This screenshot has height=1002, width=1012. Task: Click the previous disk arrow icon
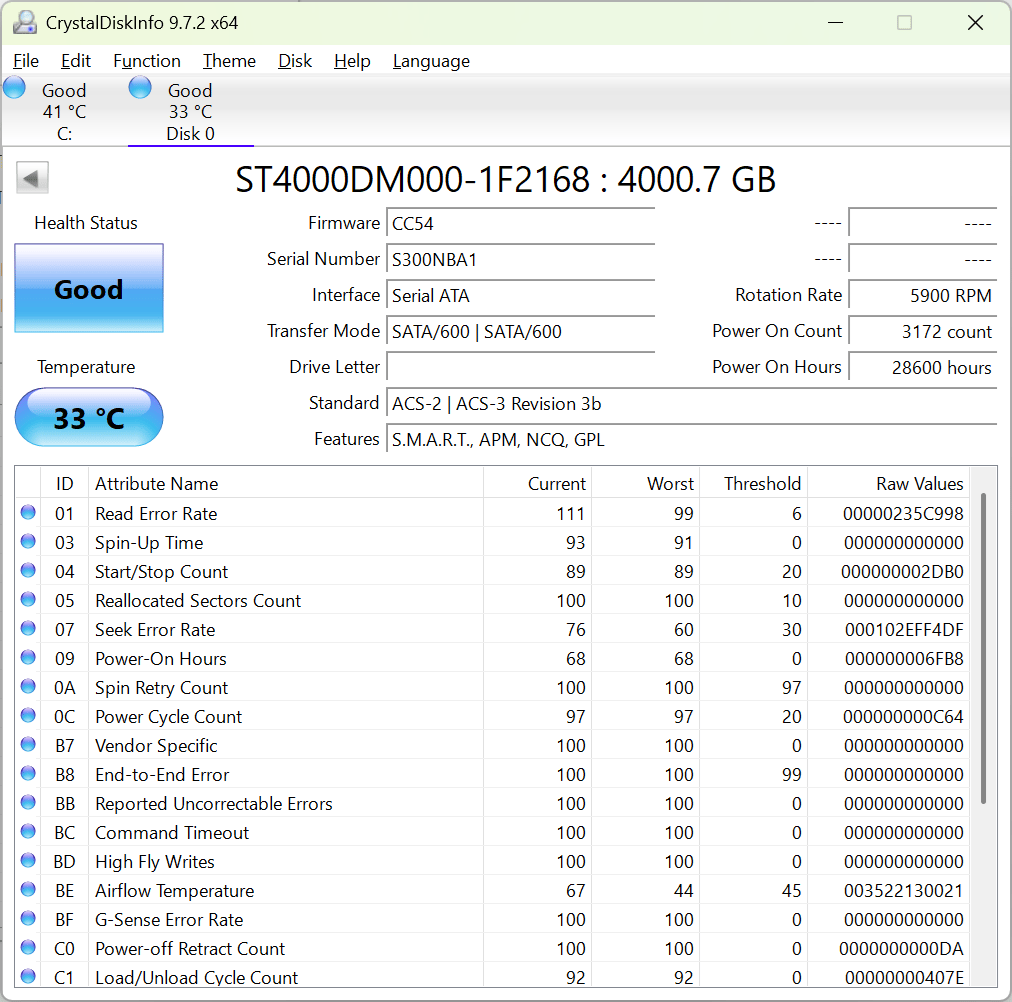click(x=32, y=177)
